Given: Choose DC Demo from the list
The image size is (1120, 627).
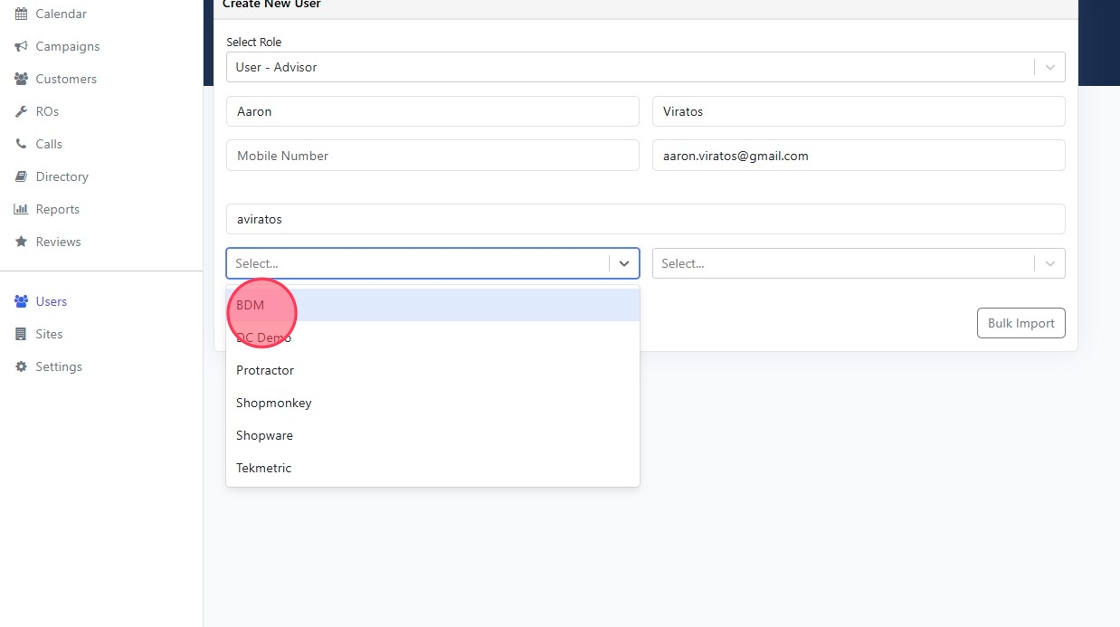Looking at the screenshot, I should [x=432, y=338].
